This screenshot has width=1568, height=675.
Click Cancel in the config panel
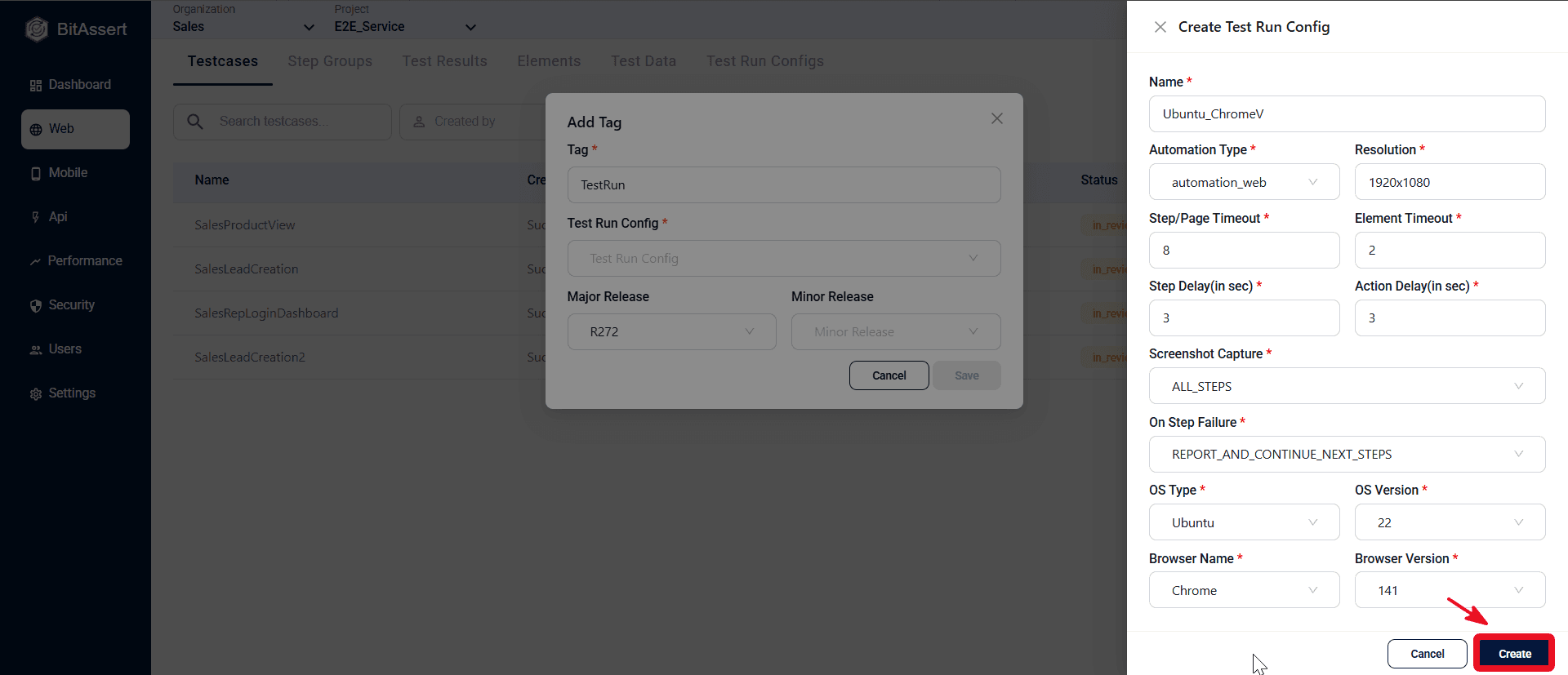point(1427,654)
